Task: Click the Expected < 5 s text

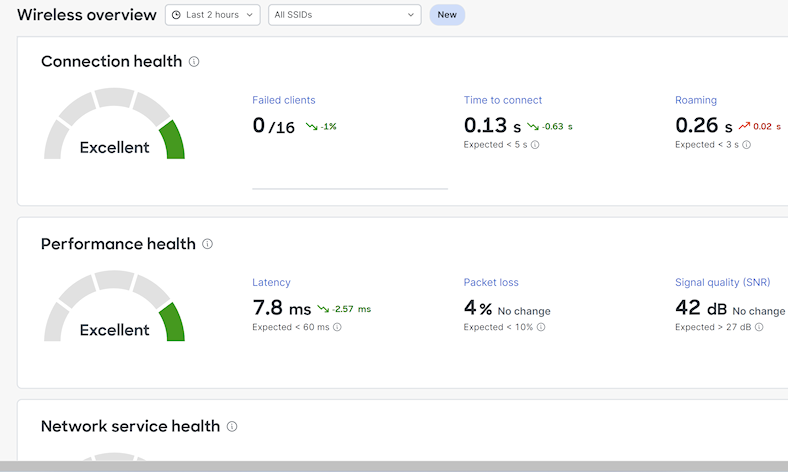Action: coord(496,145)
